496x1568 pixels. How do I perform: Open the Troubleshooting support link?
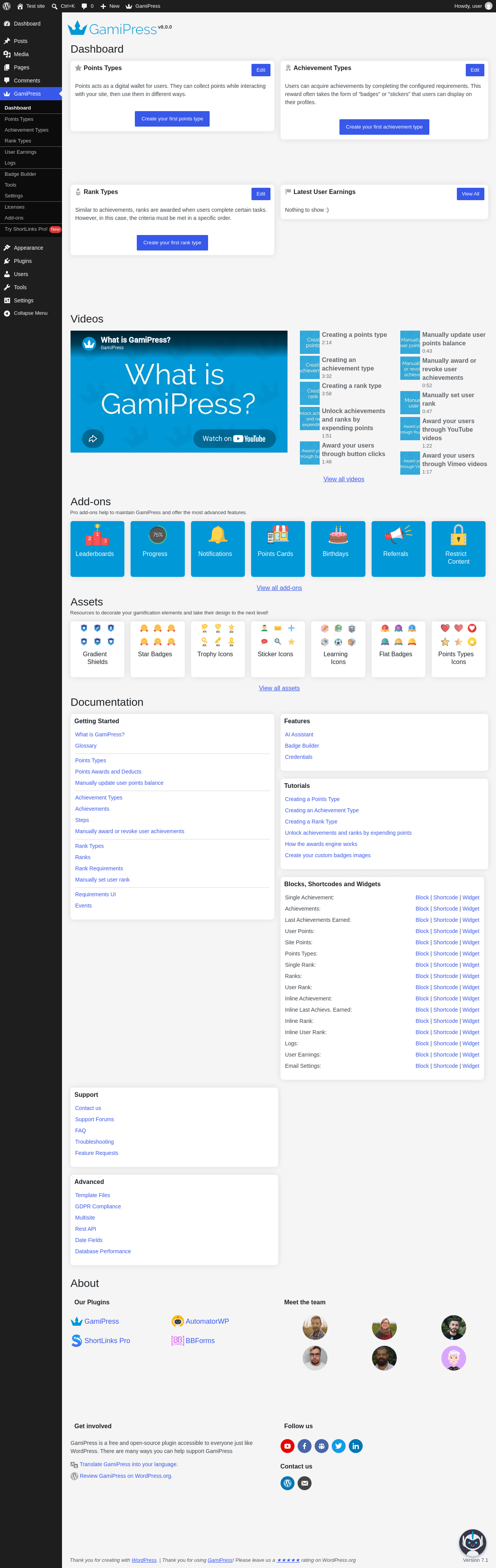pyautogui.click(x=95, y=1142)
